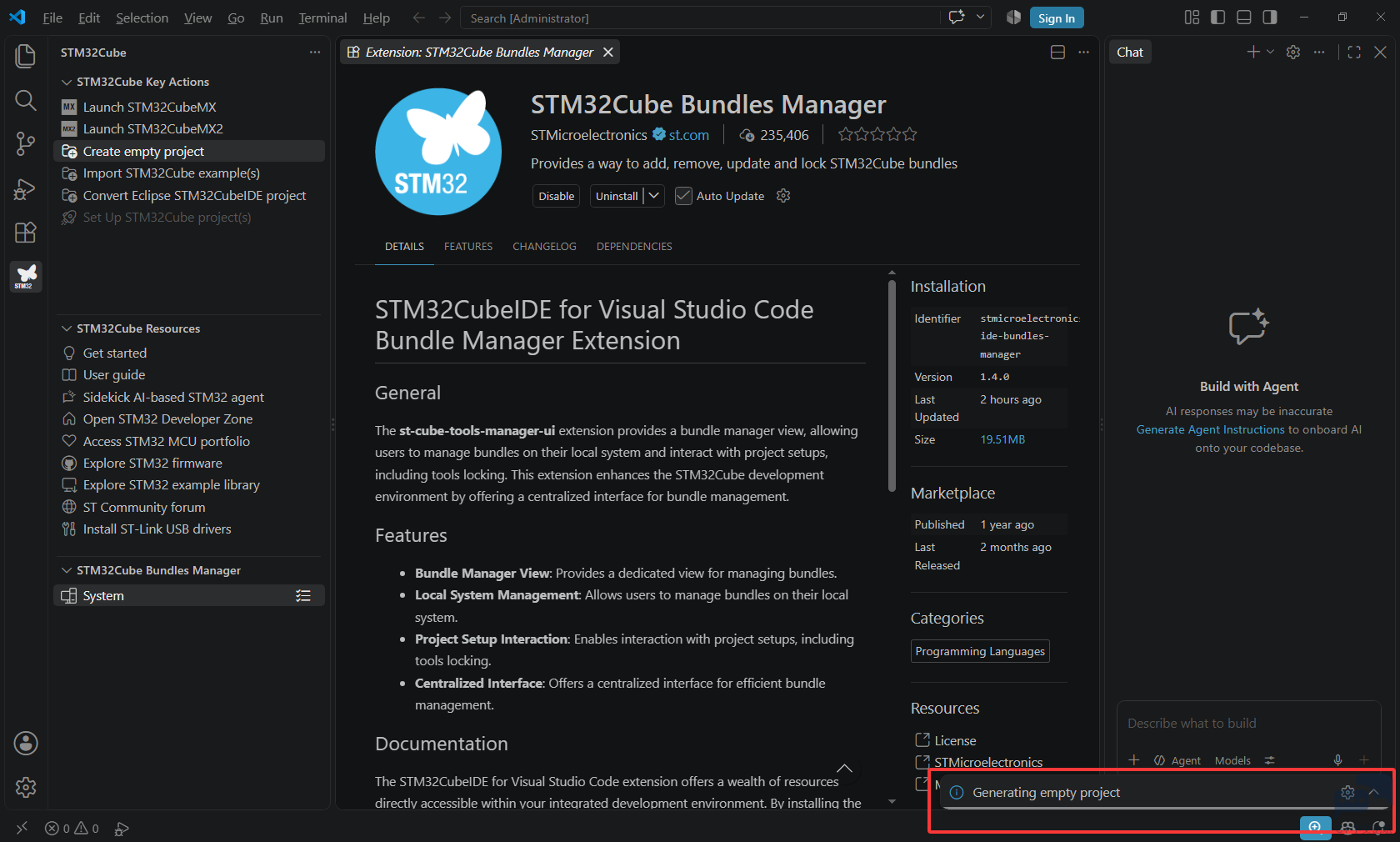Open the Run and Debug view
1400x842 pixels.
pos(26,189)
